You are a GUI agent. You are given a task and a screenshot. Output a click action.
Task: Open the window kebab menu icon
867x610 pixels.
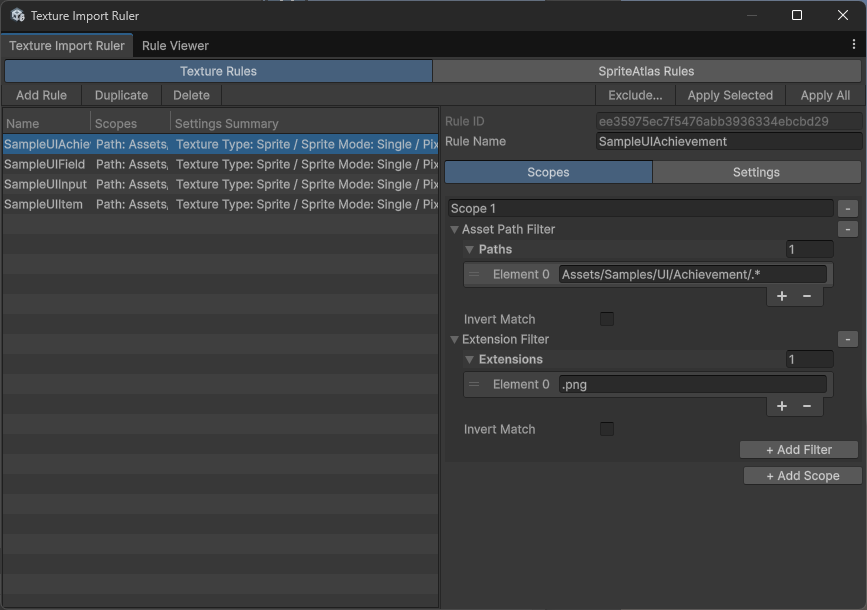[x=854, y=45]
